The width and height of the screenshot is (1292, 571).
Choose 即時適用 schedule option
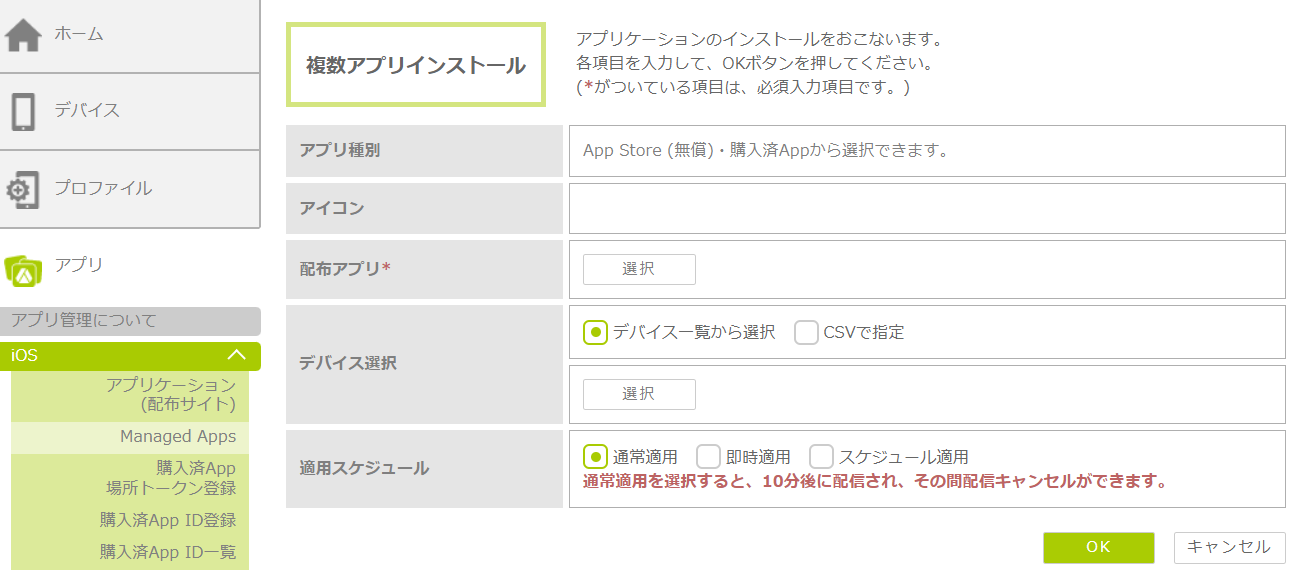[x=709, y=457]
